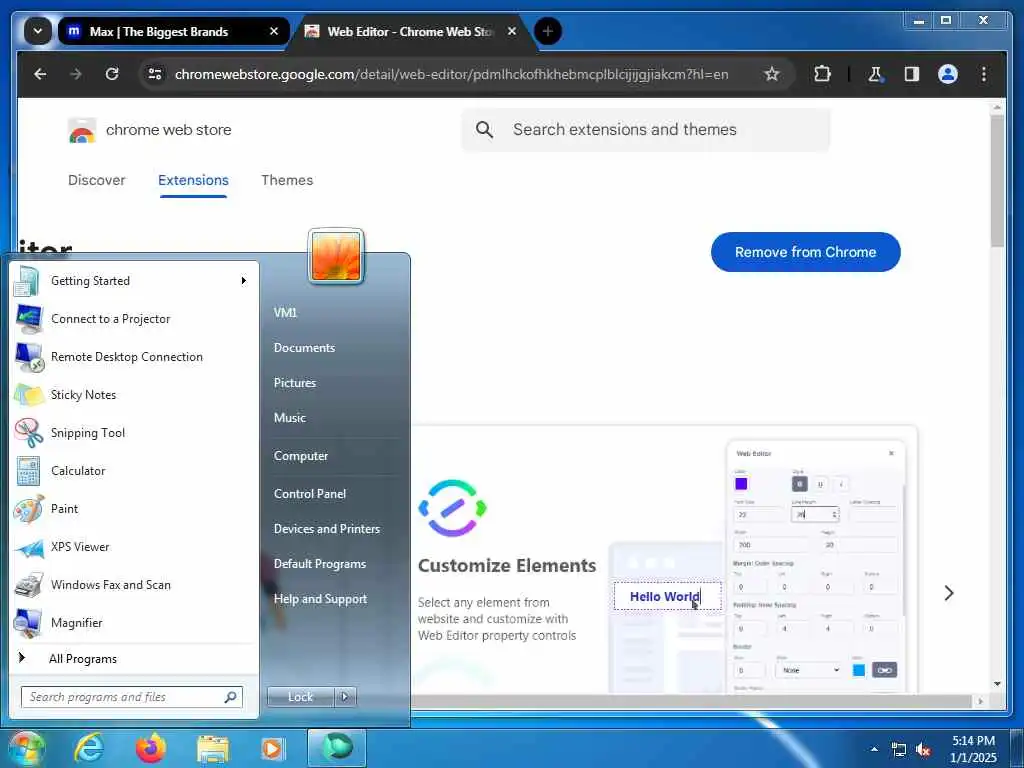Open the tab search dropdown arrow
The width and height of the screenshot is (1024, 768).
(x=38, y=31)
